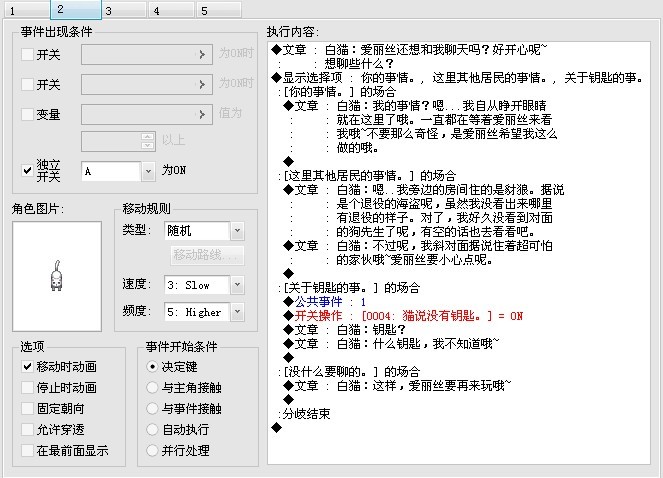Select the 文章 line 我的事情？嗯...我自从睁开眼睛

point(415,105)
